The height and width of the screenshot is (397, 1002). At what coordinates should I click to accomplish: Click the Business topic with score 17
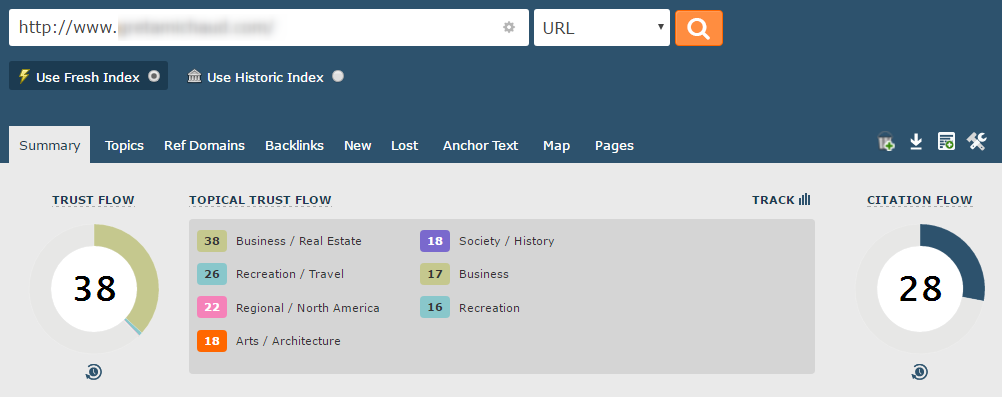click(484, 274)
